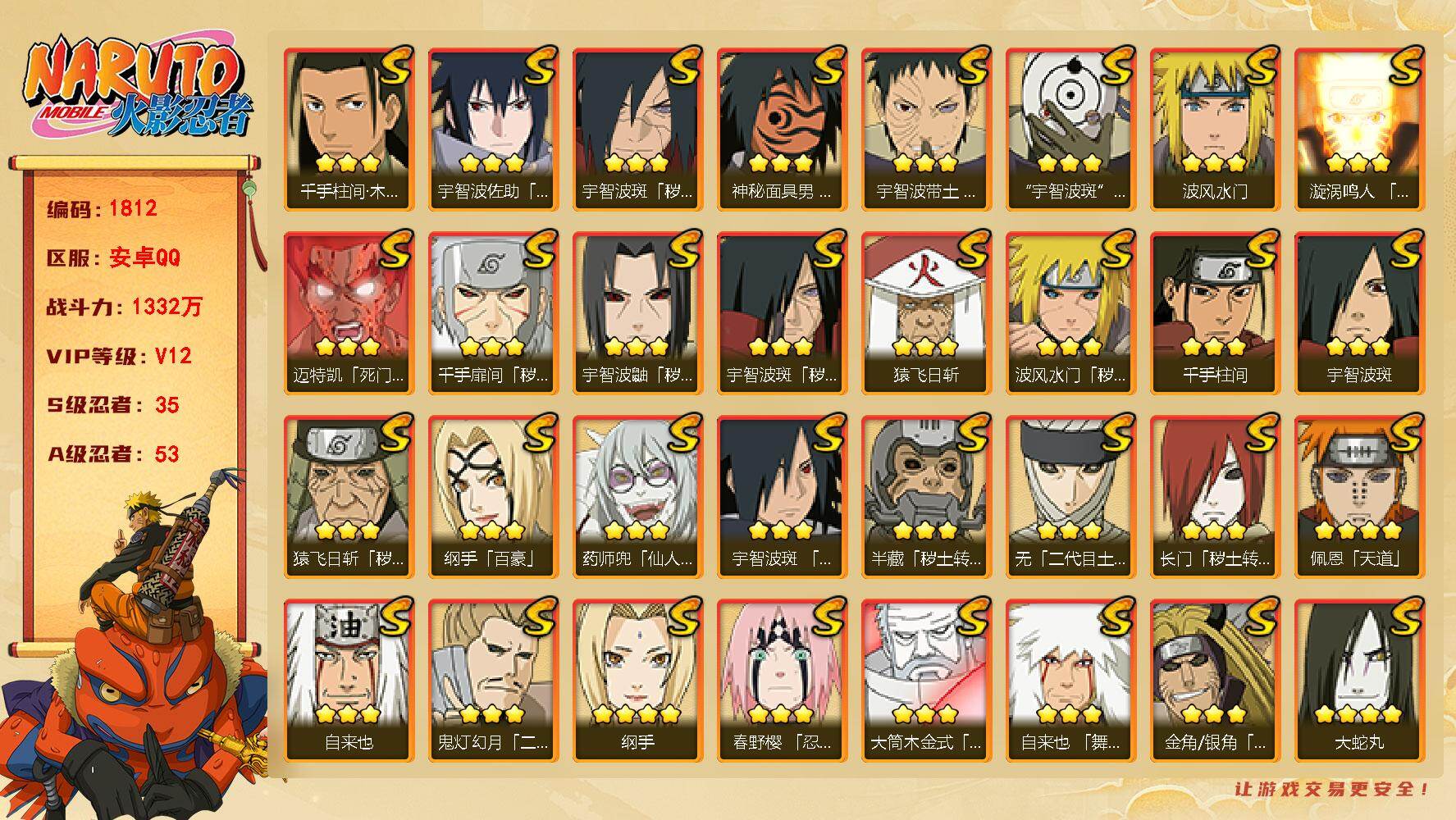Click the S级忍者: 35 count

point(112,405)
